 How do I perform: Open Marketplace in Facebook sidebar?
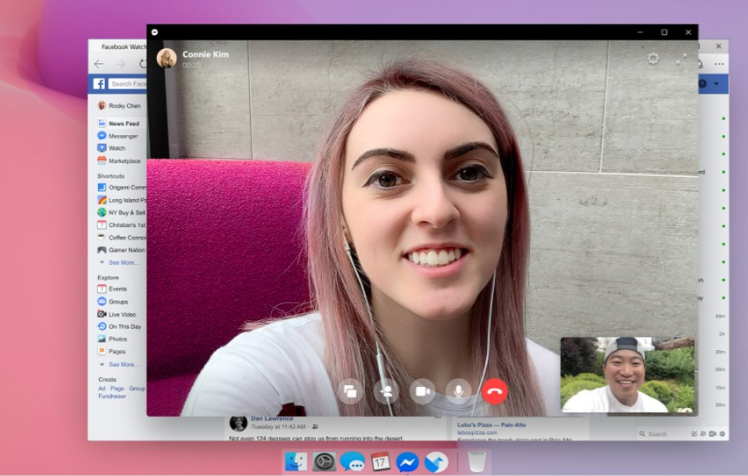coord(119,161)
